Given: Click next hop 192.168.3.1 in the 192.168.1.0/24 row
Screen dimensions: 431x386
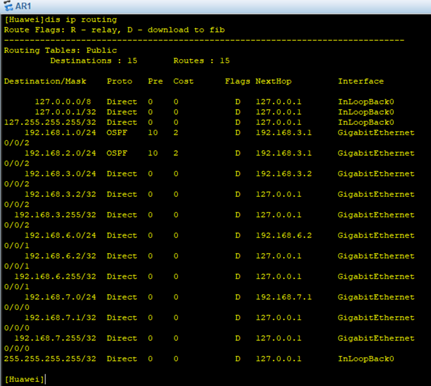Looking at the screenshot, I should (x=284, y=133).
